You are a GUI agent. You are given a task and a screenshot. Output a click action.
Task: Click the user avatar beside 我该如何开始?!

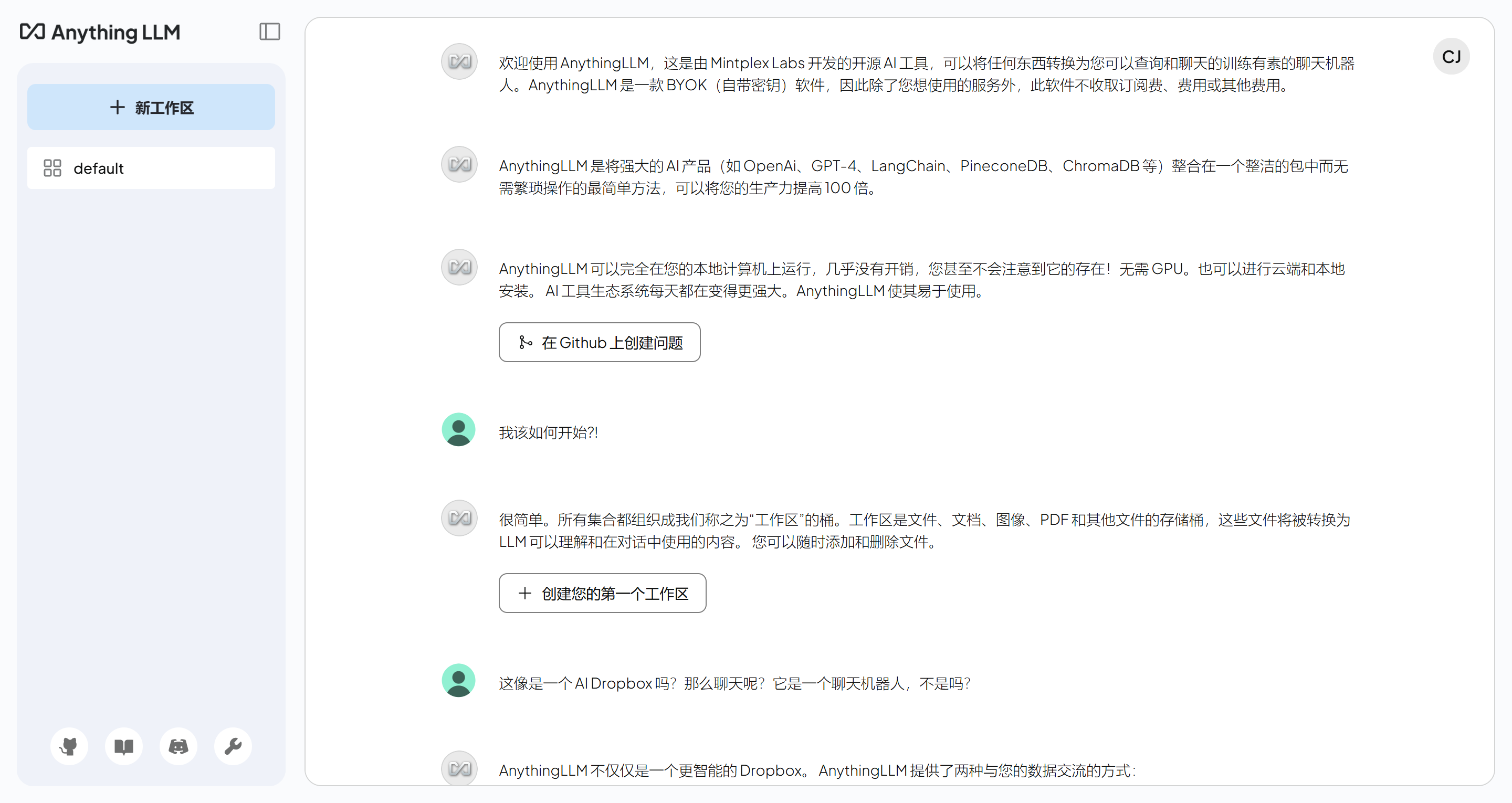[458, 430]
